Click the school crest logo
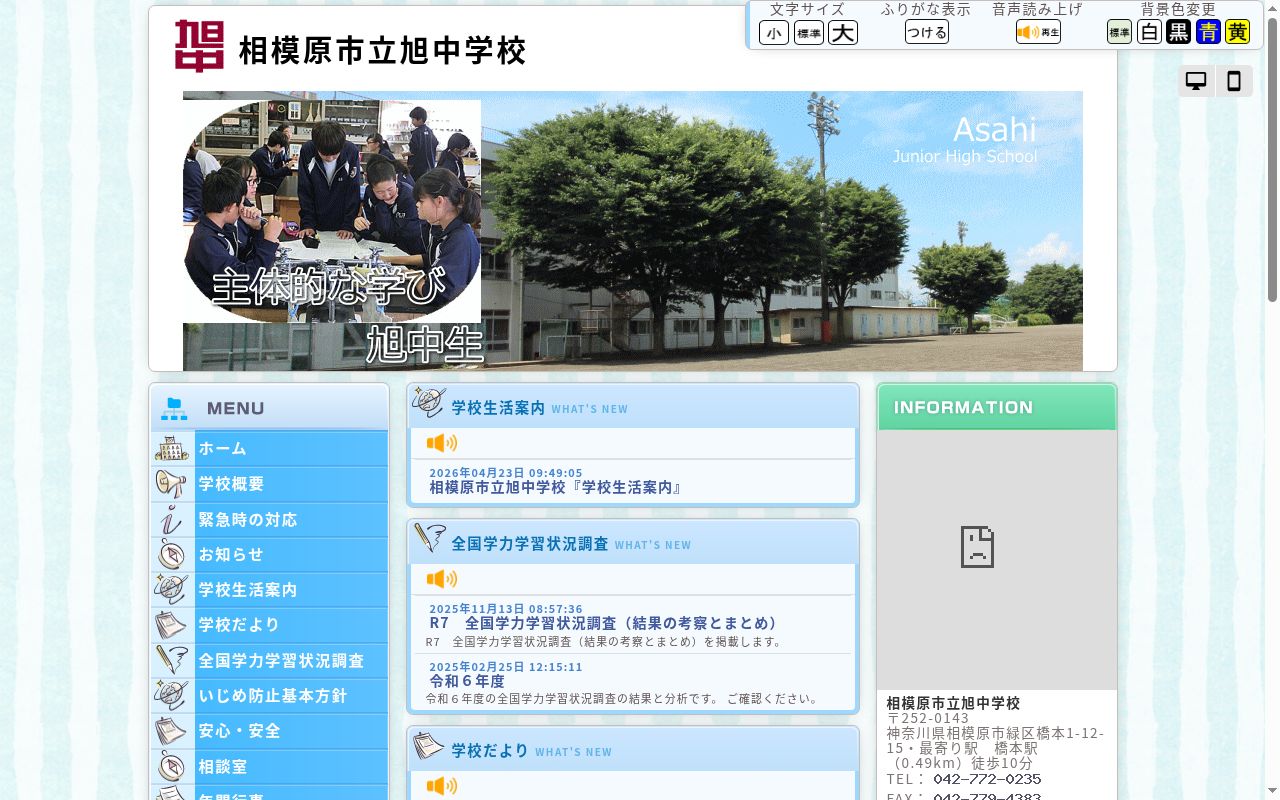 tap(200, 46)
